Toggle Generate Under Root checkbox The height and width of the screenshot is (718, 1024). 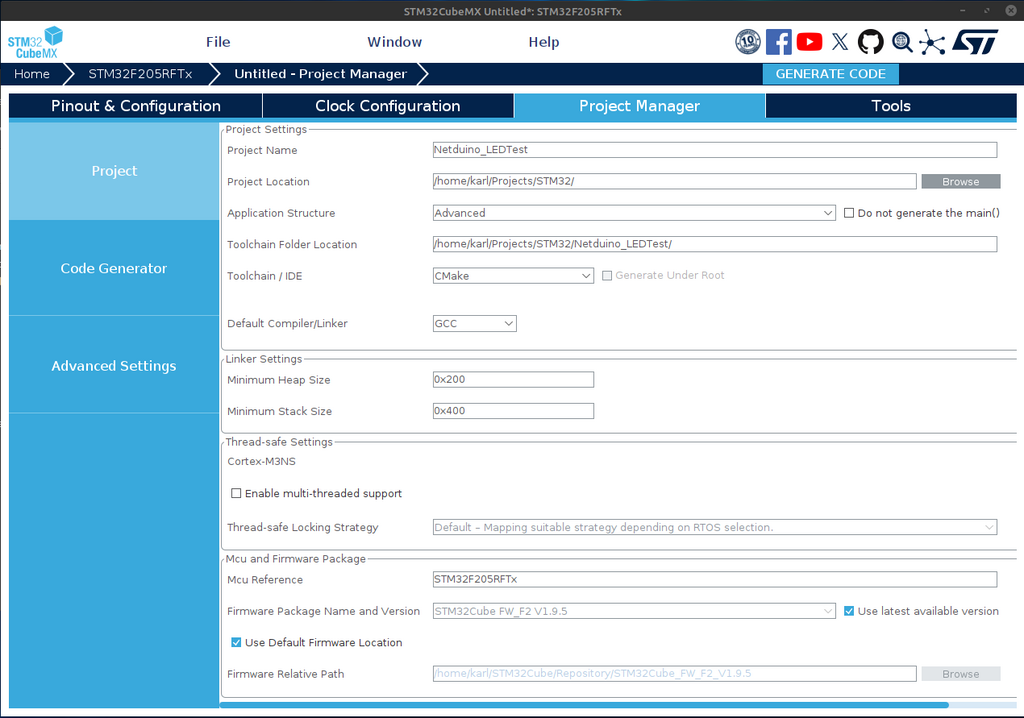click(607, 276)
